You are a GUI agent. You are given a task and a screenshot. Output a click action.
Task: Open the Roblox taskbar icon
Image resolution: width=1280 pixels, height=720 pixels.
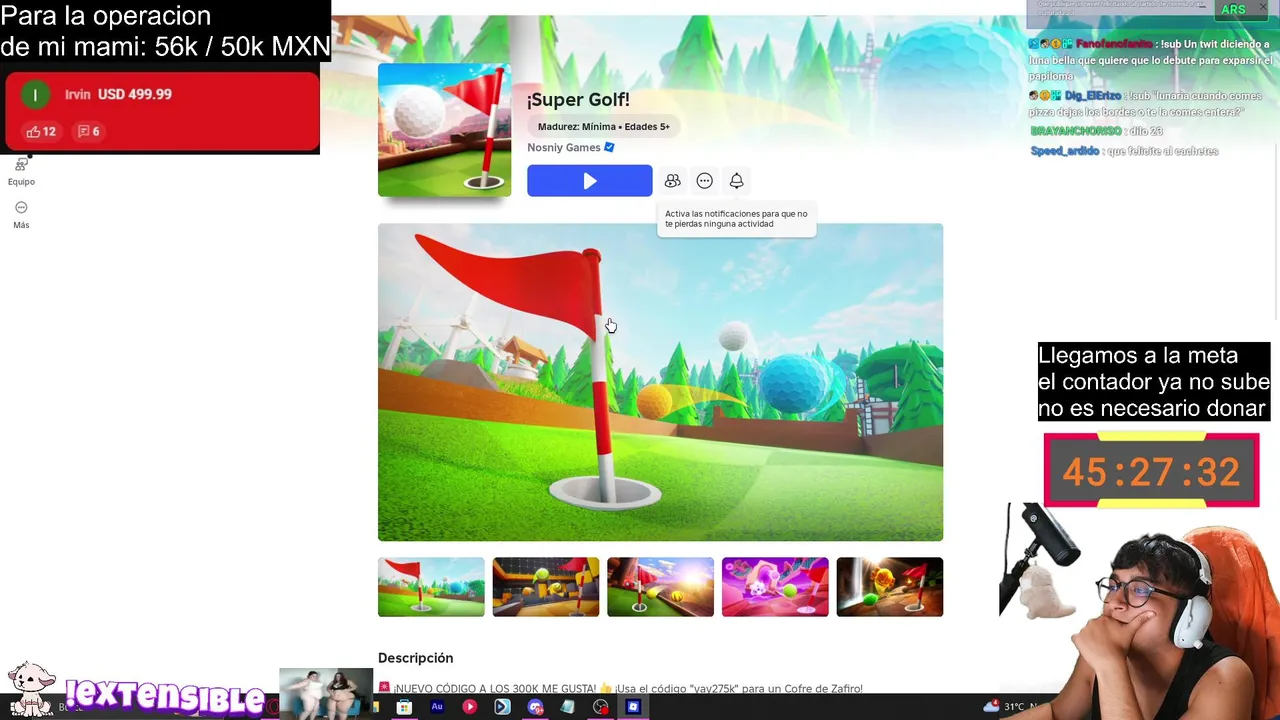tap(633, 707)
